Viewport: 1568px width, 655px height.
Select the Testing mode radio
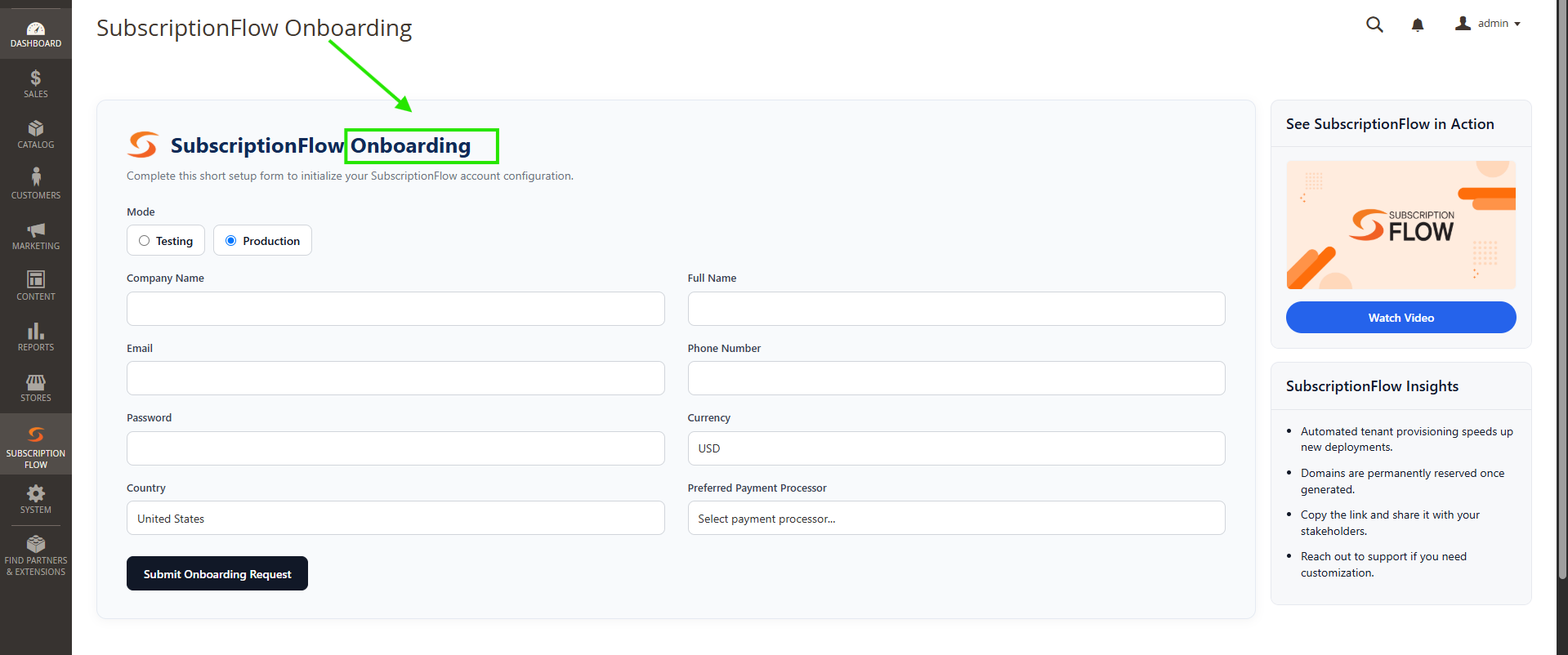[x=144, y=241]
